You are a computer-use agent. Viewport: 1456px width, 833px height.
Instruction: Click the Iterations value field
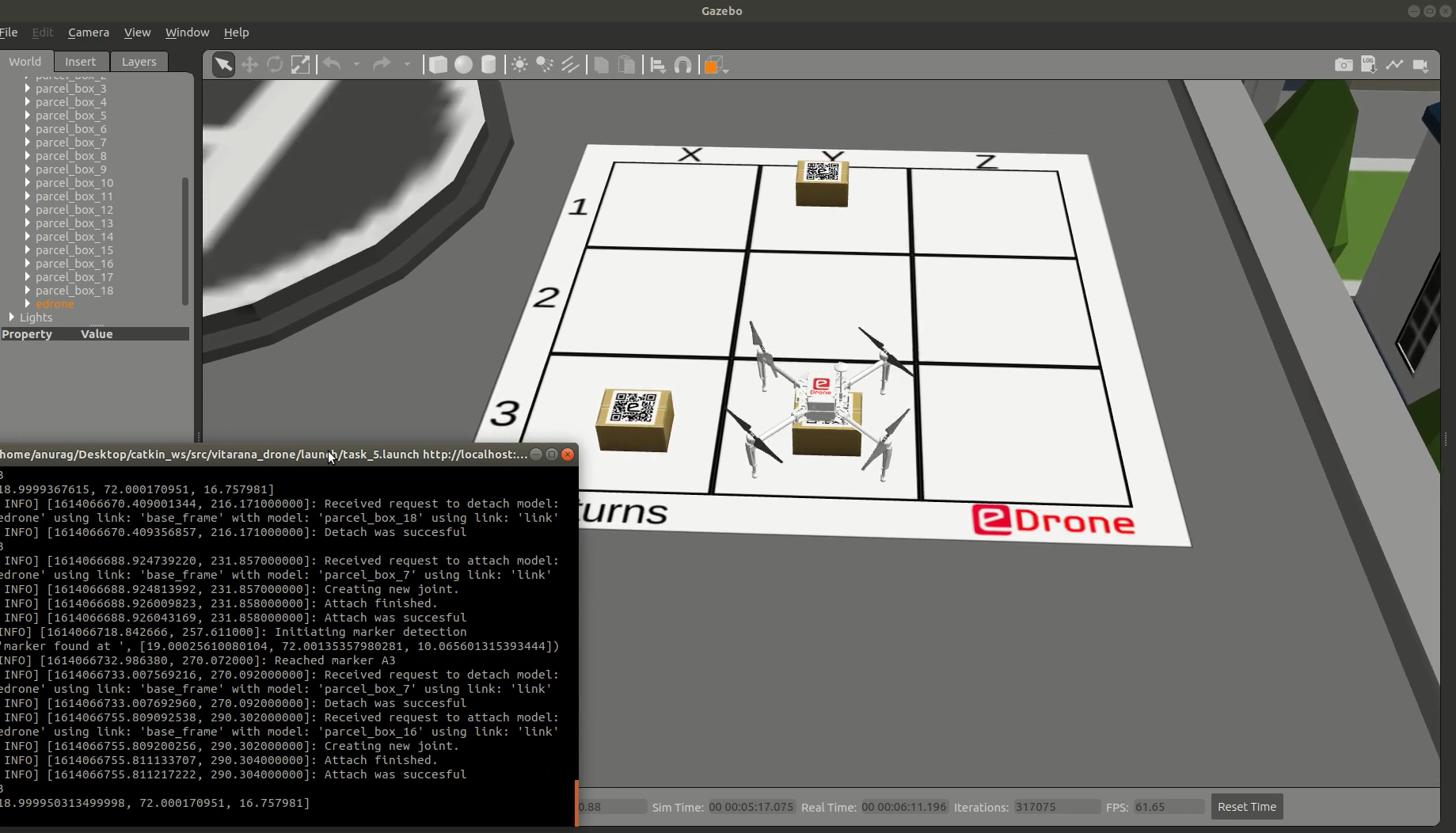point(1057,807)
